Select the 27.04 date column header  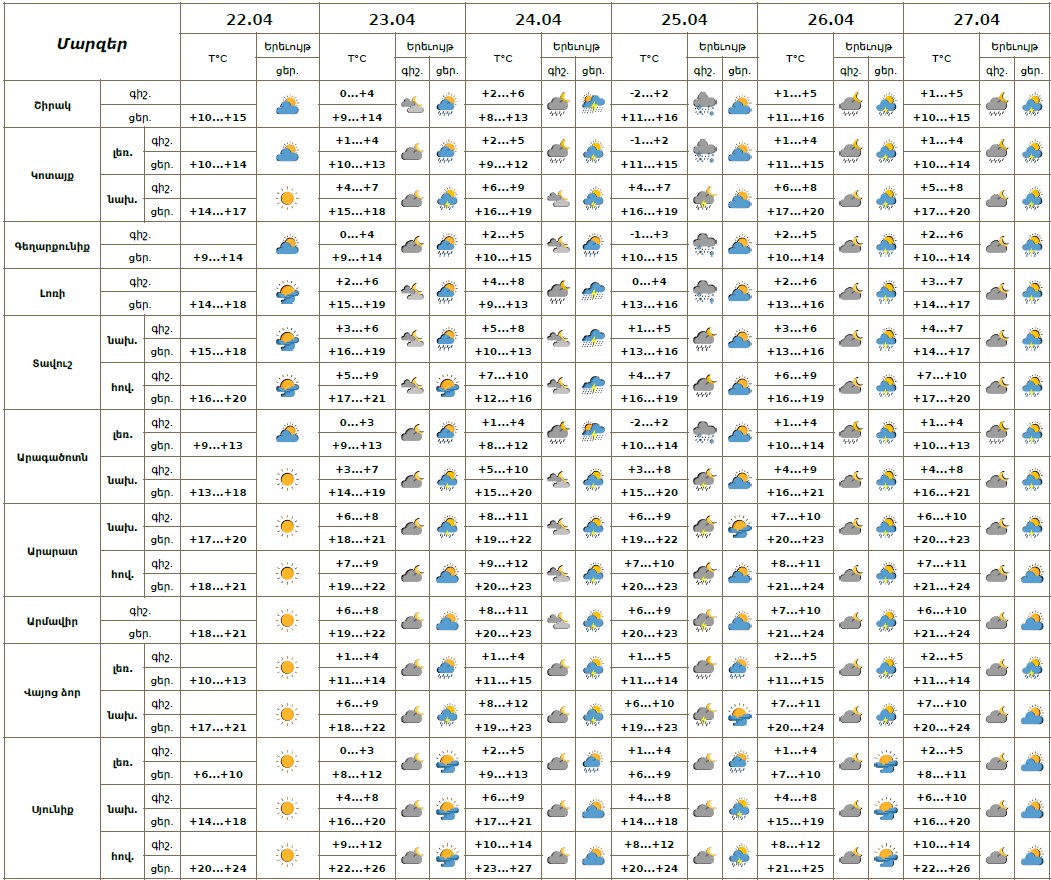pos(976,19)
